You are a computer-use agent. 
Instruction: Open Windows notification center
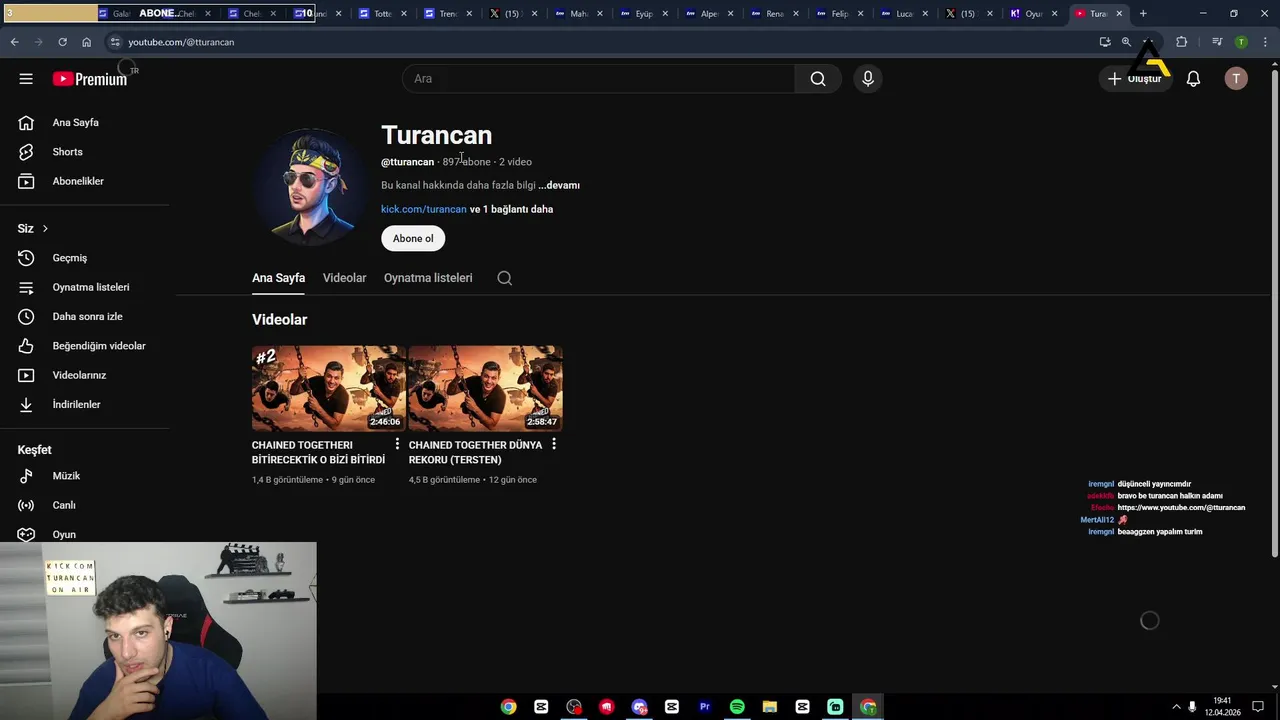point(1258,707)
